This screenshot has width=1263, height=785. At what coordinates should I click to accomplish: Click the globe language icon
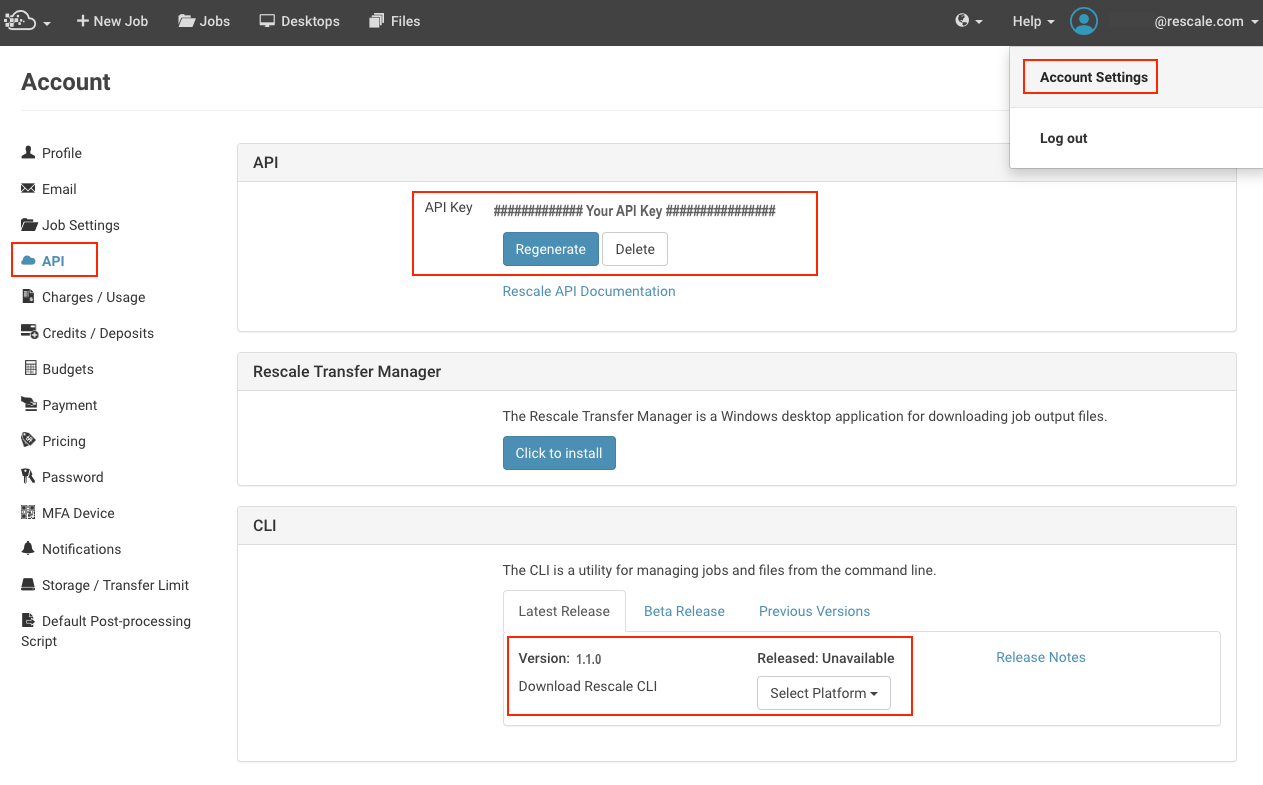click(963, 21)
